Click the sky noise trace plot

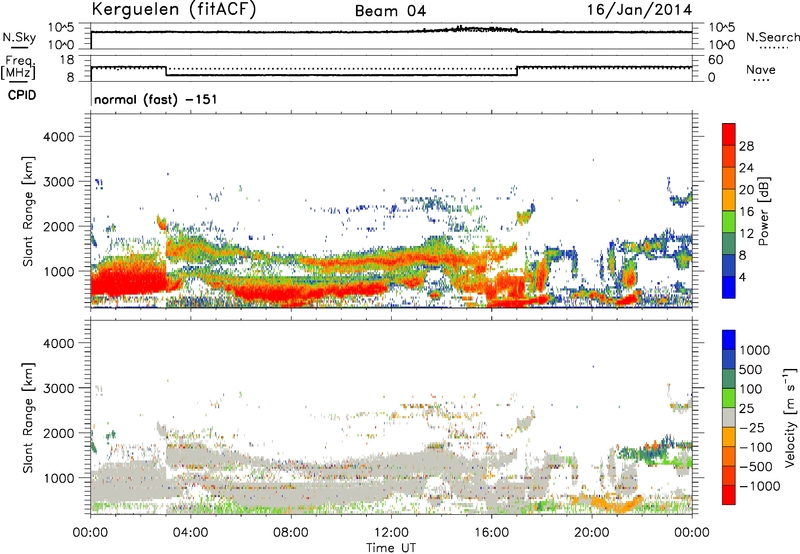391,36
